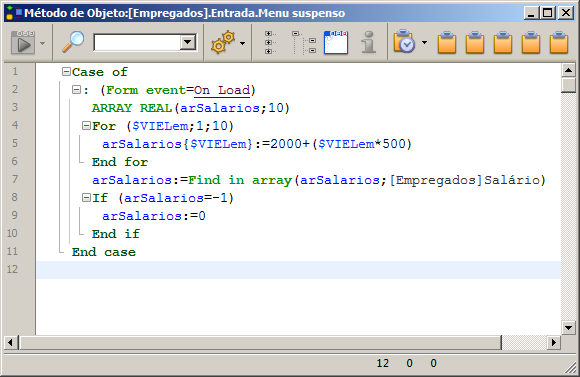Collapse the If (arSalarios=-1) block
The width and height of the screenshot is (580, 377).
[86, 198]
